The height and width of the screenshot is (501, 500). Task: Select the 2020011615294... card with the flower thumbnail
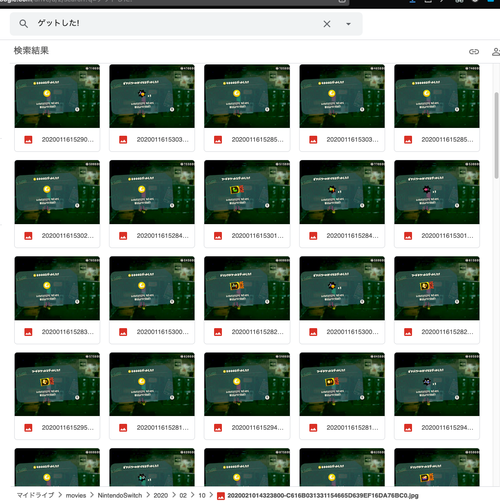tap(437, 396)
